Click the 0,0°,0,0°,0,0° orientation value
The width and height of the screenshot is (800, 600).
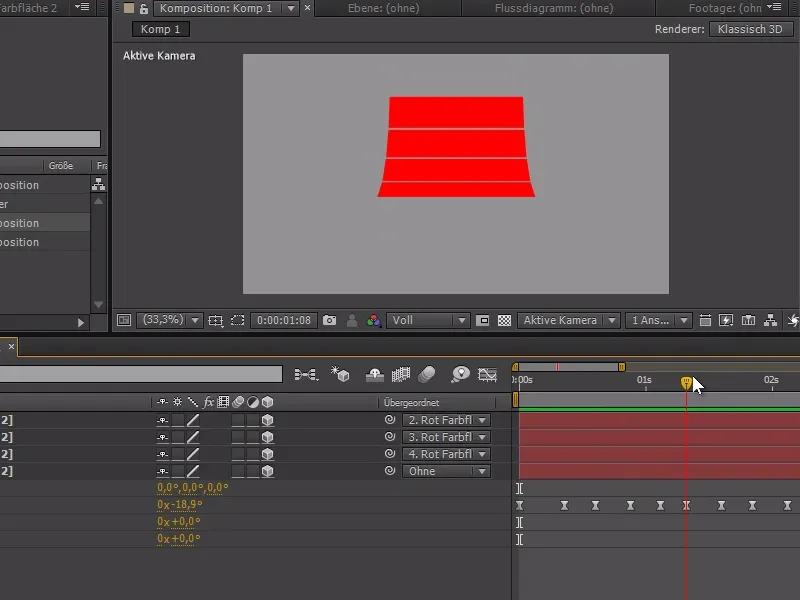tap(192, 487)
